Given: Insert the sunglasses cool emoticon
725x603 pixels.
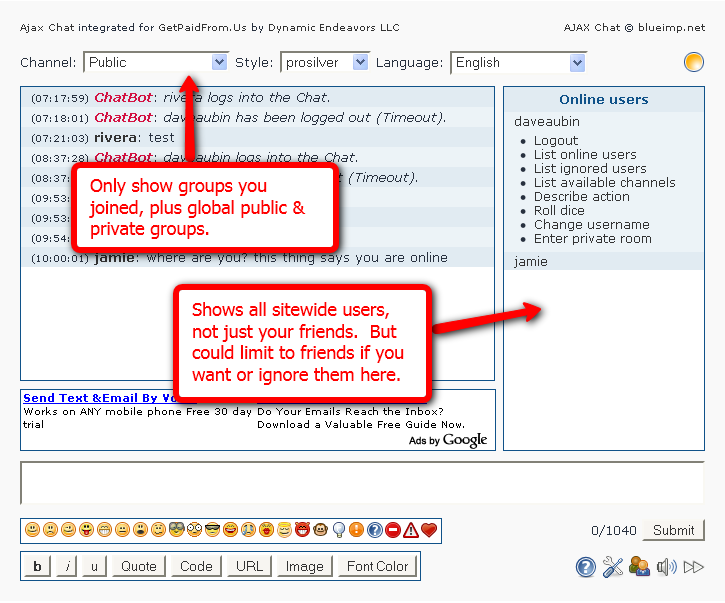Looking at the screenshot, I should coord(213,530).
